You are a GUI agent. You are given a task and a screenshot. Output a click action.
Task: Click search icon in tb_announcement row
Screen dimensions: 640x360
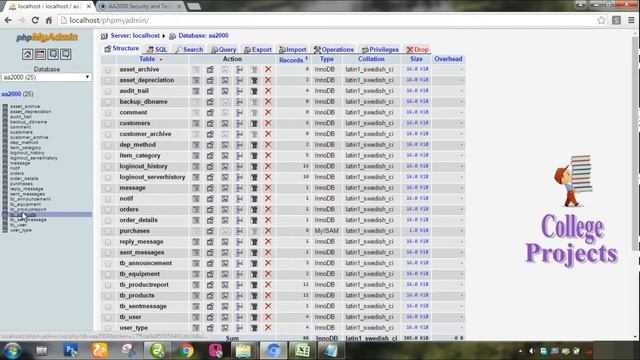225,263
